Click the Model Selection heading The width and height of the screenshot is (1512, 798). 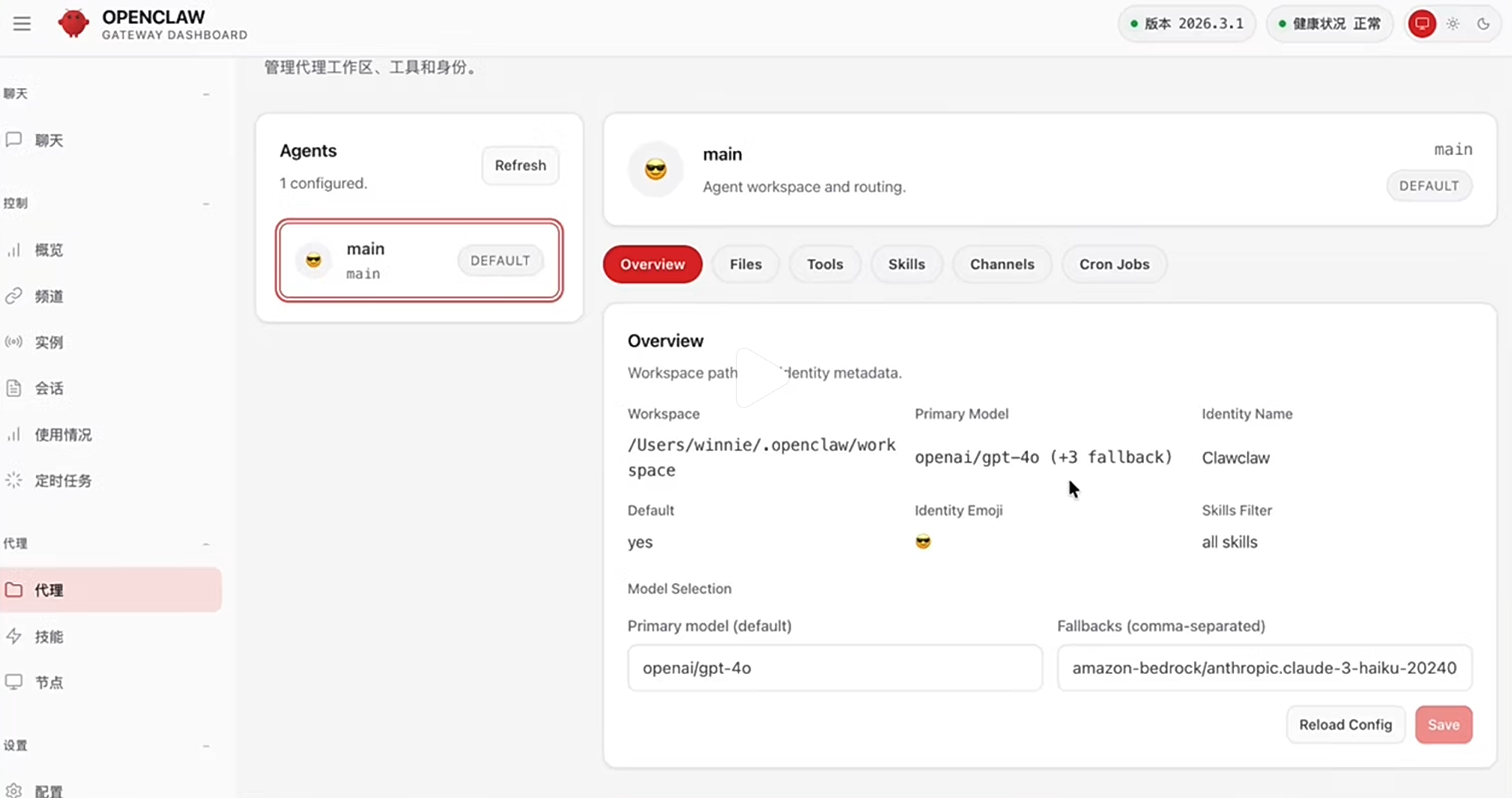click(679, 588)
